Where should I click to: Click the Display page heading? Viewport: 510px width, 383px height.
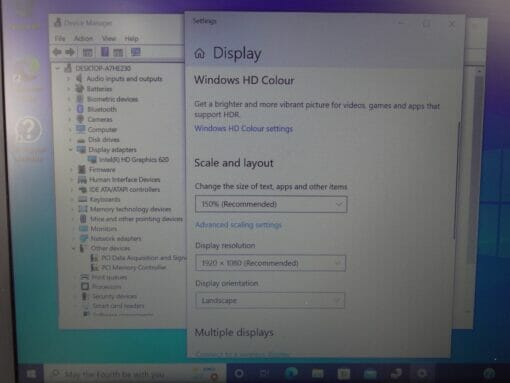pos(237,54)
